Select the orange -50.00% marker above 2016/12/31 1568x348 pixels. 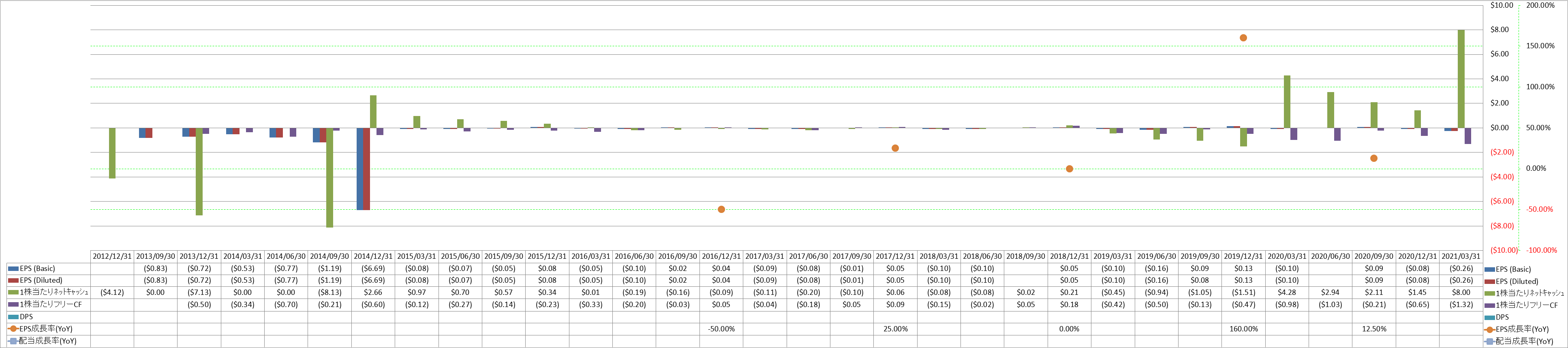pos(721,209)
